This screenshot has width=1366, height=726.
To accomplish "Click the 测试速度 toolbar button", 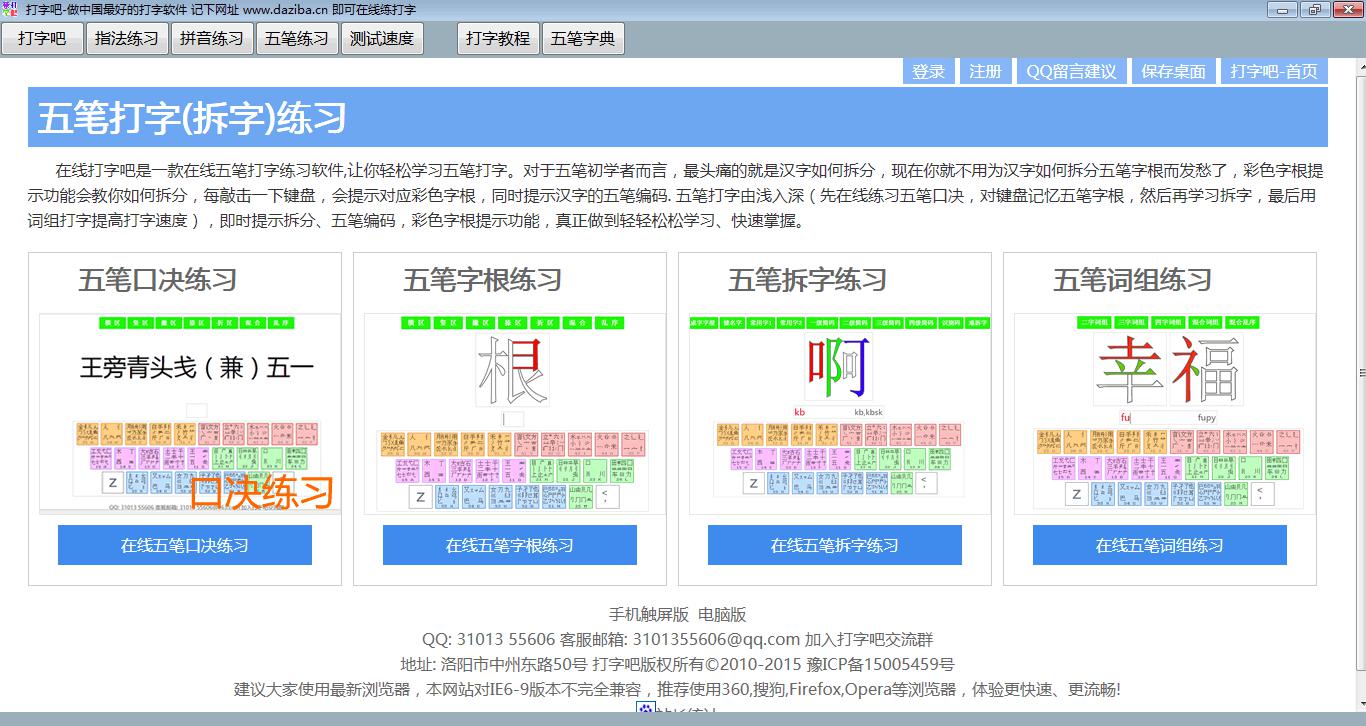I will pyautogui.click(x=382, y=39).
